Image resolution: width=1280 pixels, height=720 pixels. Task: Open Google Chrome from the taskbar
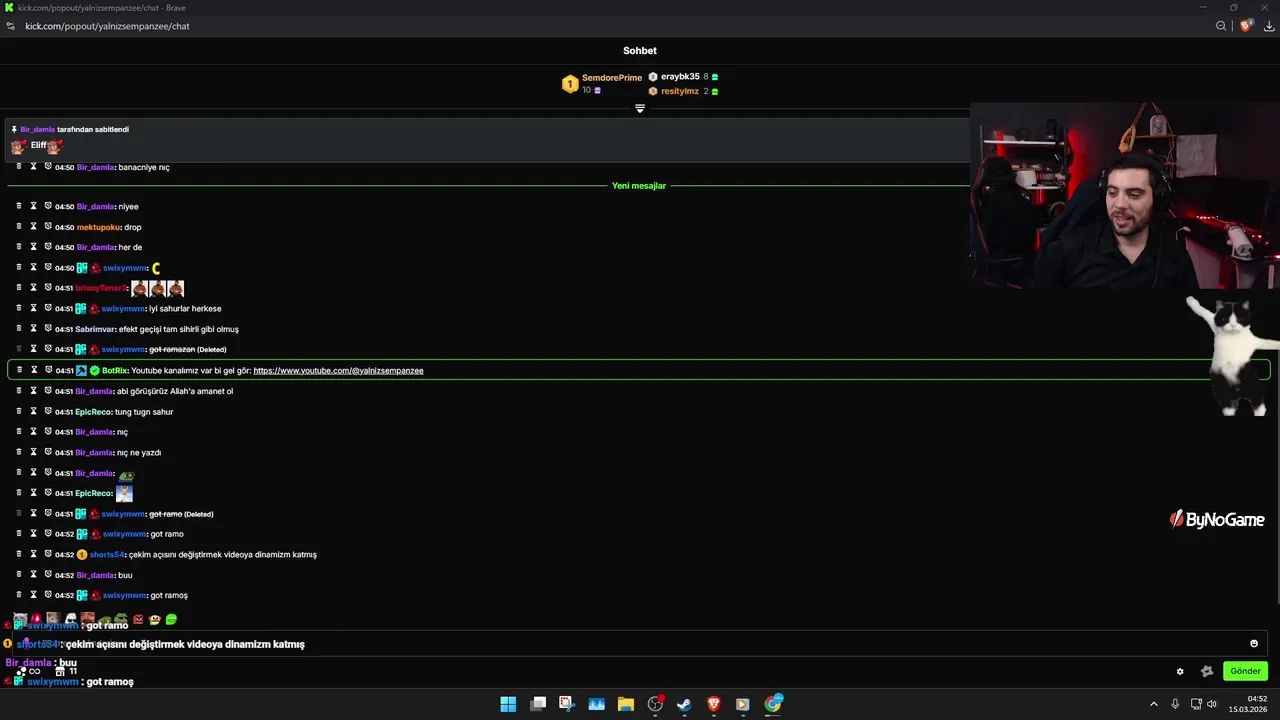click(x=773, y=704)
